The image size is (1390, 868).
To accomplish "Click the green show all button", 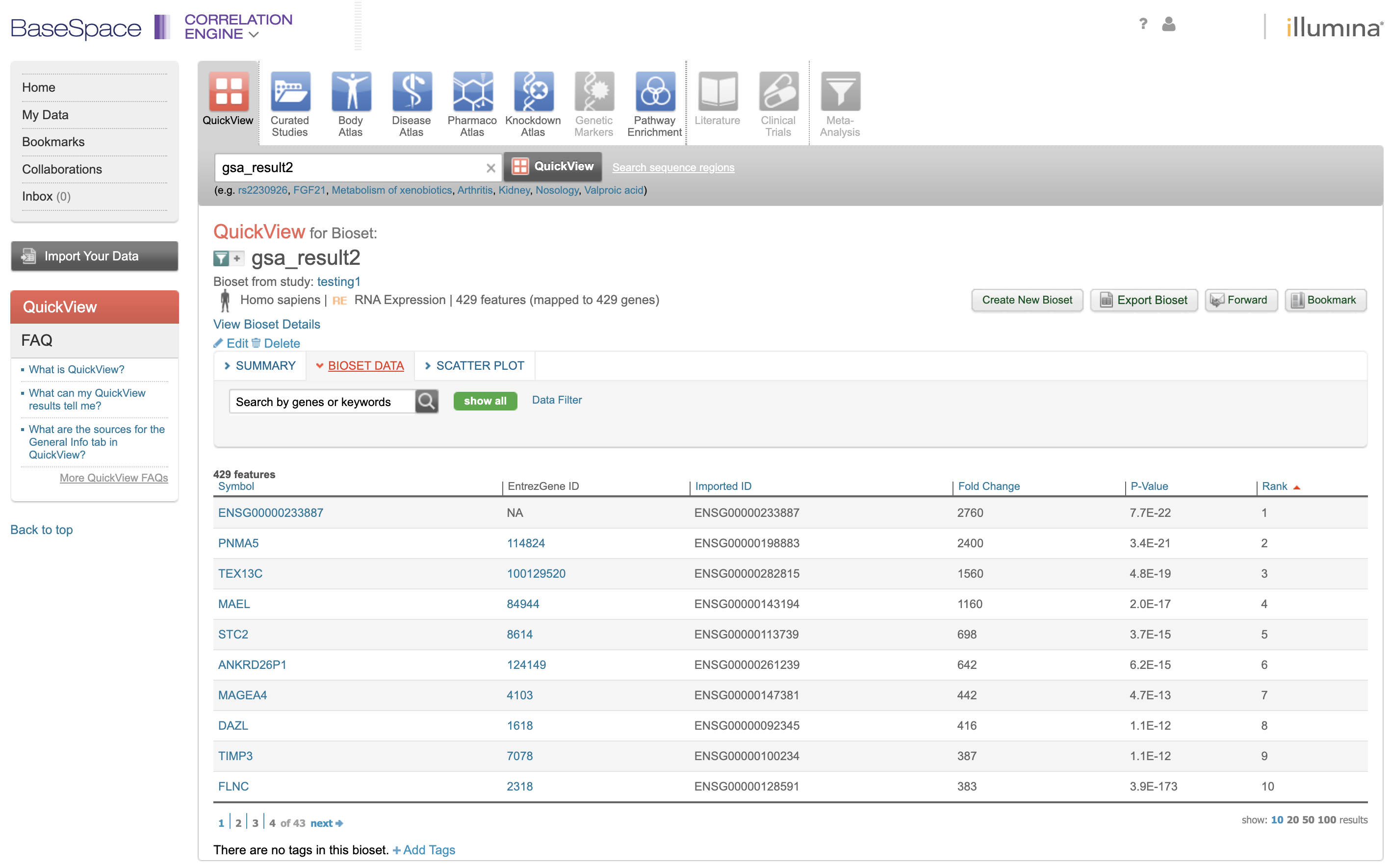I will 485,401.
